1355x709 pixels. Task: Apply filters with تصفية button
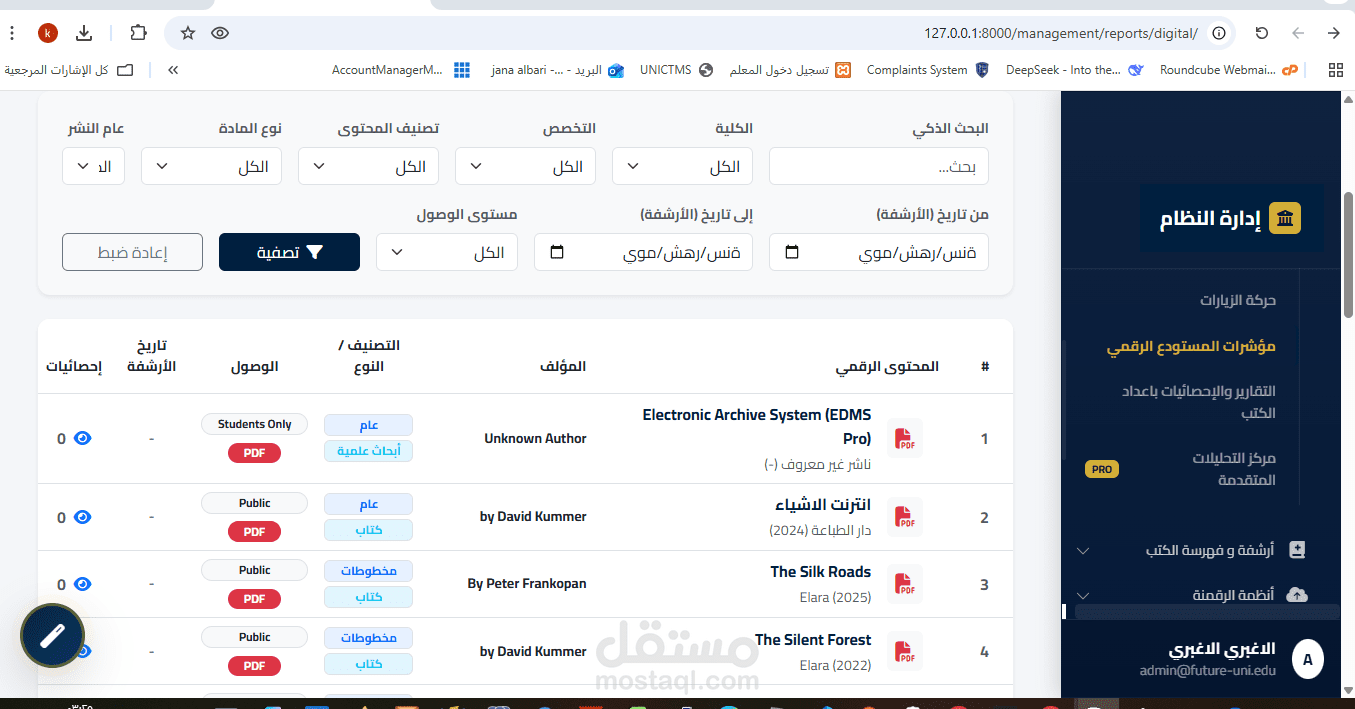[x=289, y=252]
